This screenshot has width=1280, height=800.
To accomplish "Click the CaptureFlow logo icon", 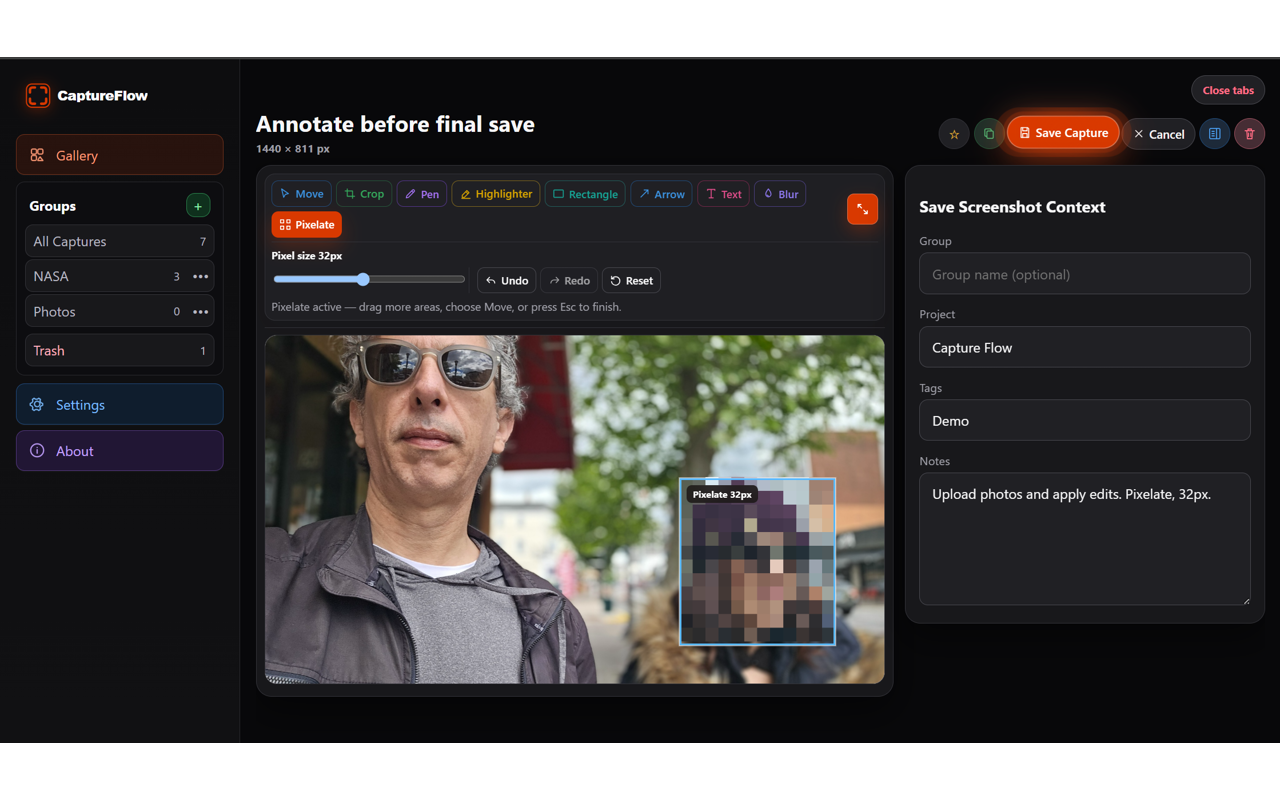I will click(38, 95).
